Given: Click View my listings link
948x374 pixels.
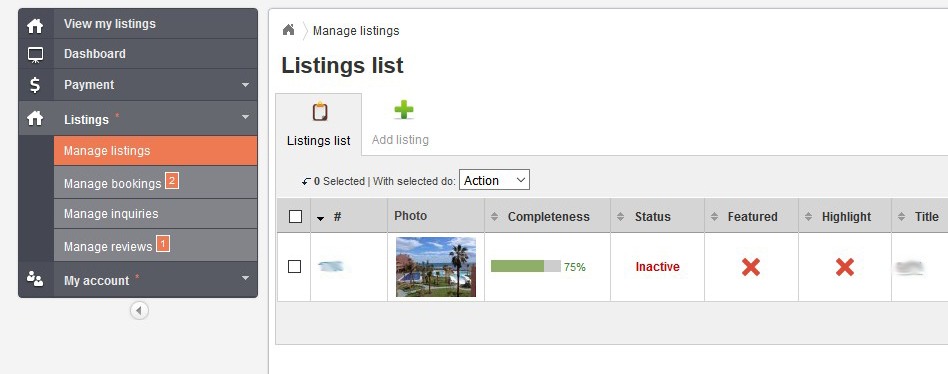Looking at the screenshot, I should click(109, 24).
